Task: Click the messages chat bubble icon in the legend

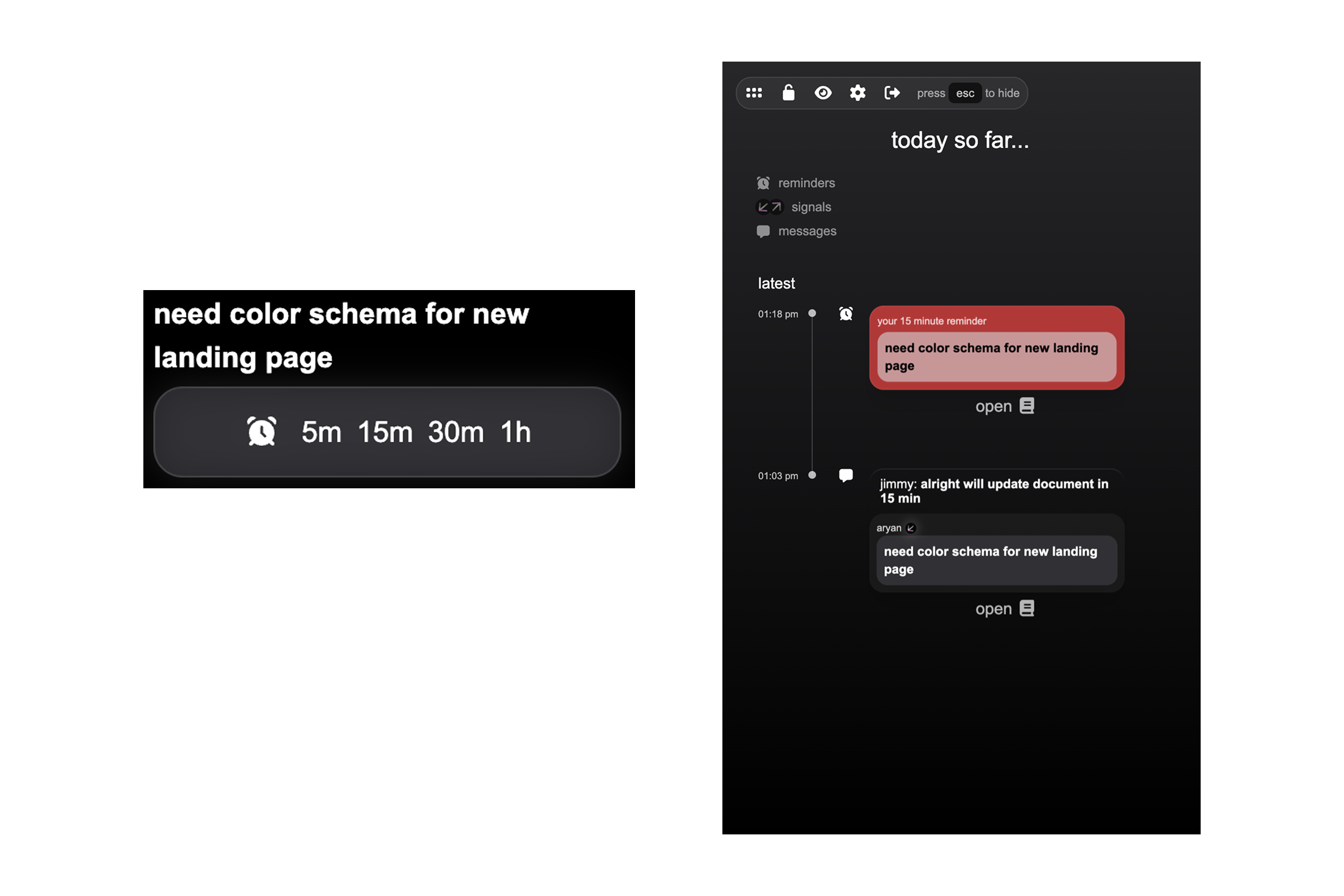Action: click(764, 231)
